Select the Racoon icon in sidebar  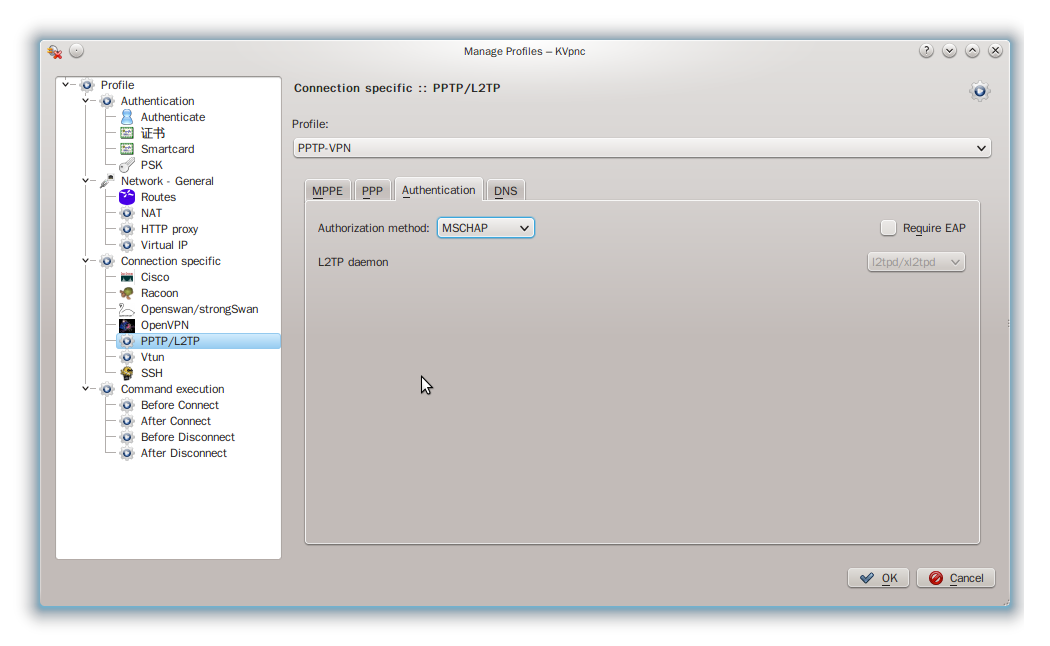click(127, 293)
